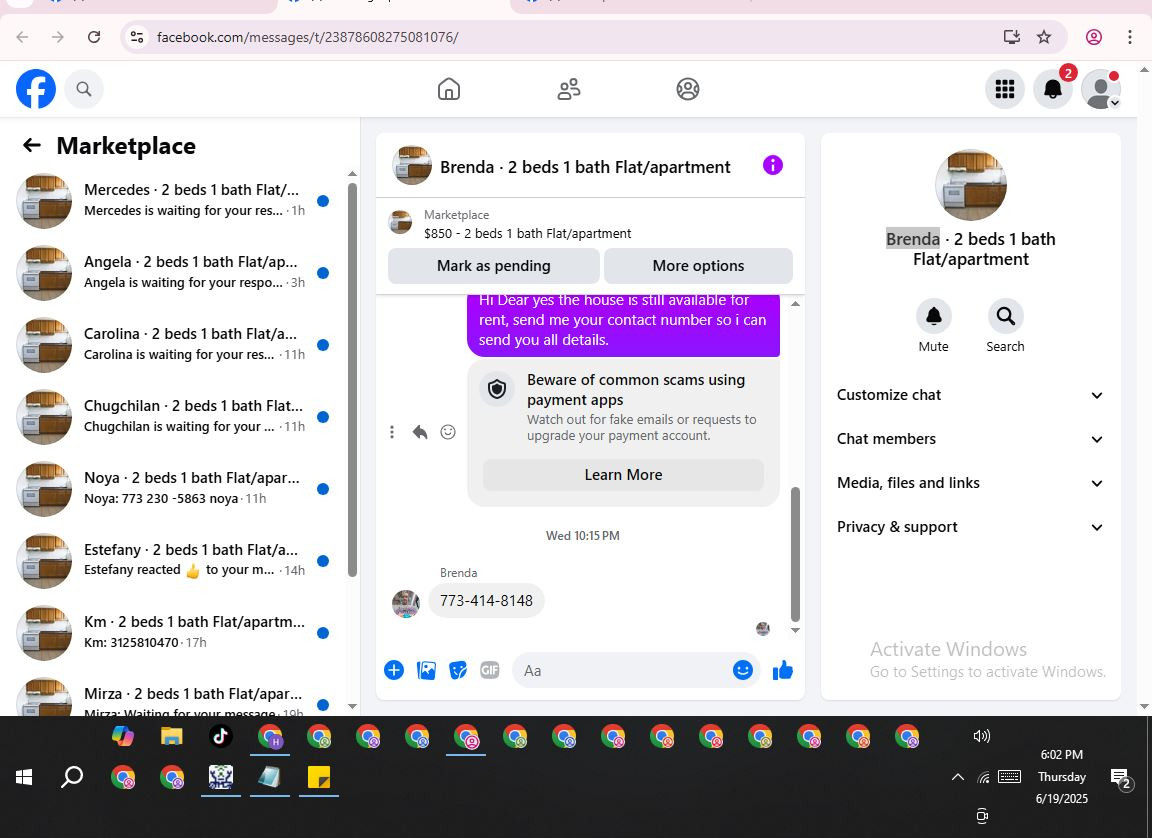Screen dimensions: 1152x838
Task: Open more actions plus icon in composer
Action: click(394, 670)
